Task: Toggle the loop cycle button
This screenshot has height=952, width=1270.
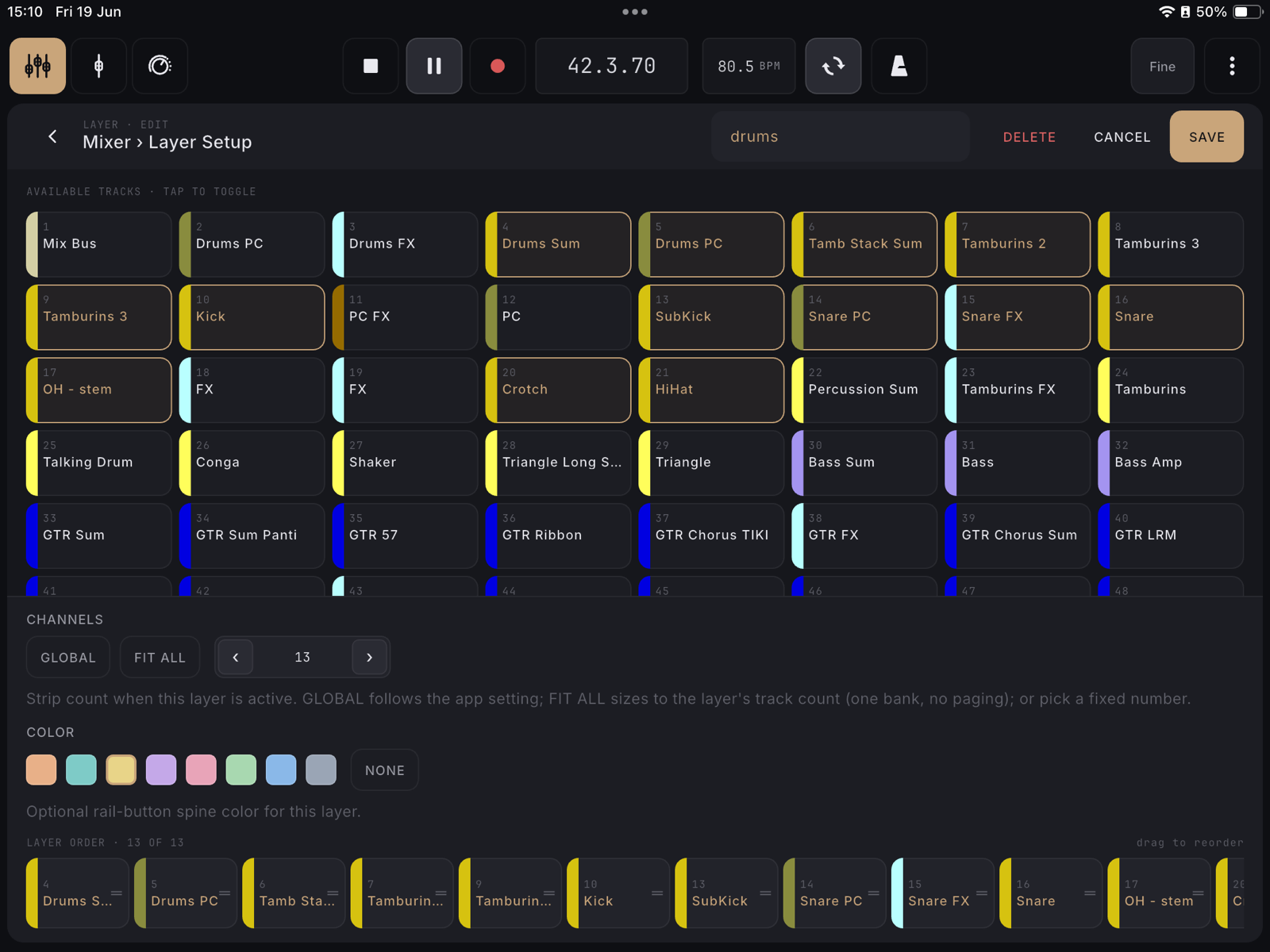Action: pyautogui.click(x=833, y=66)
